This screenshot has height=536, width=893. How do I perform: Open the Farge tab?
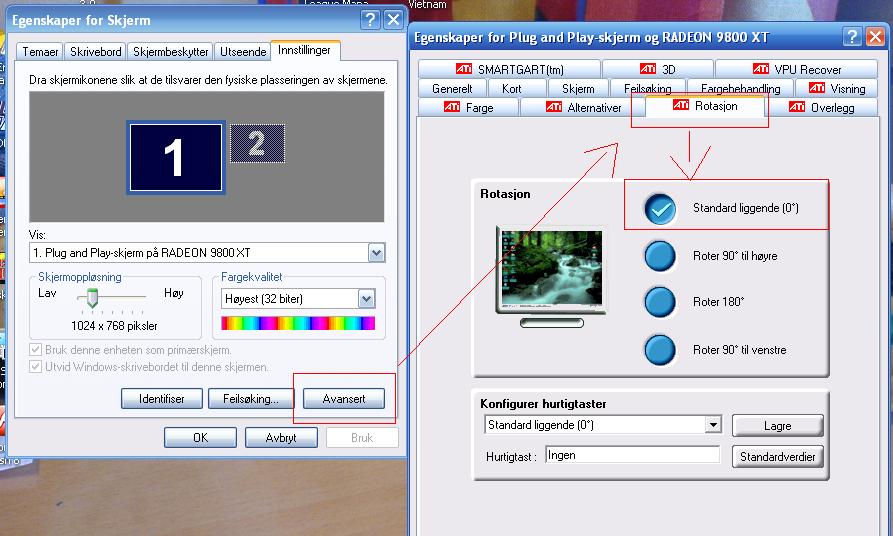[468, 107]
